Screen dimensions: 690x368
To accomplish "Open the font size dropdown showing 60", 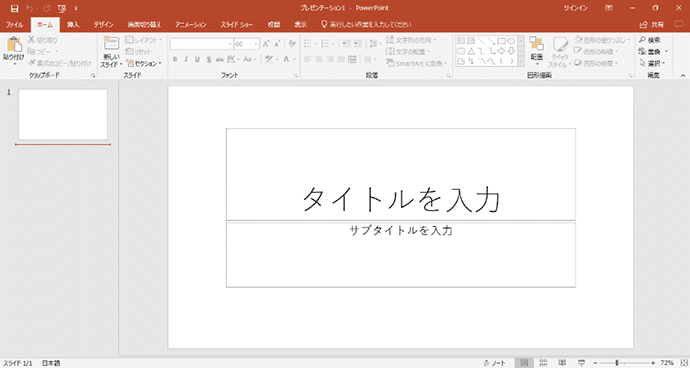I will click(x=246, y=44).
